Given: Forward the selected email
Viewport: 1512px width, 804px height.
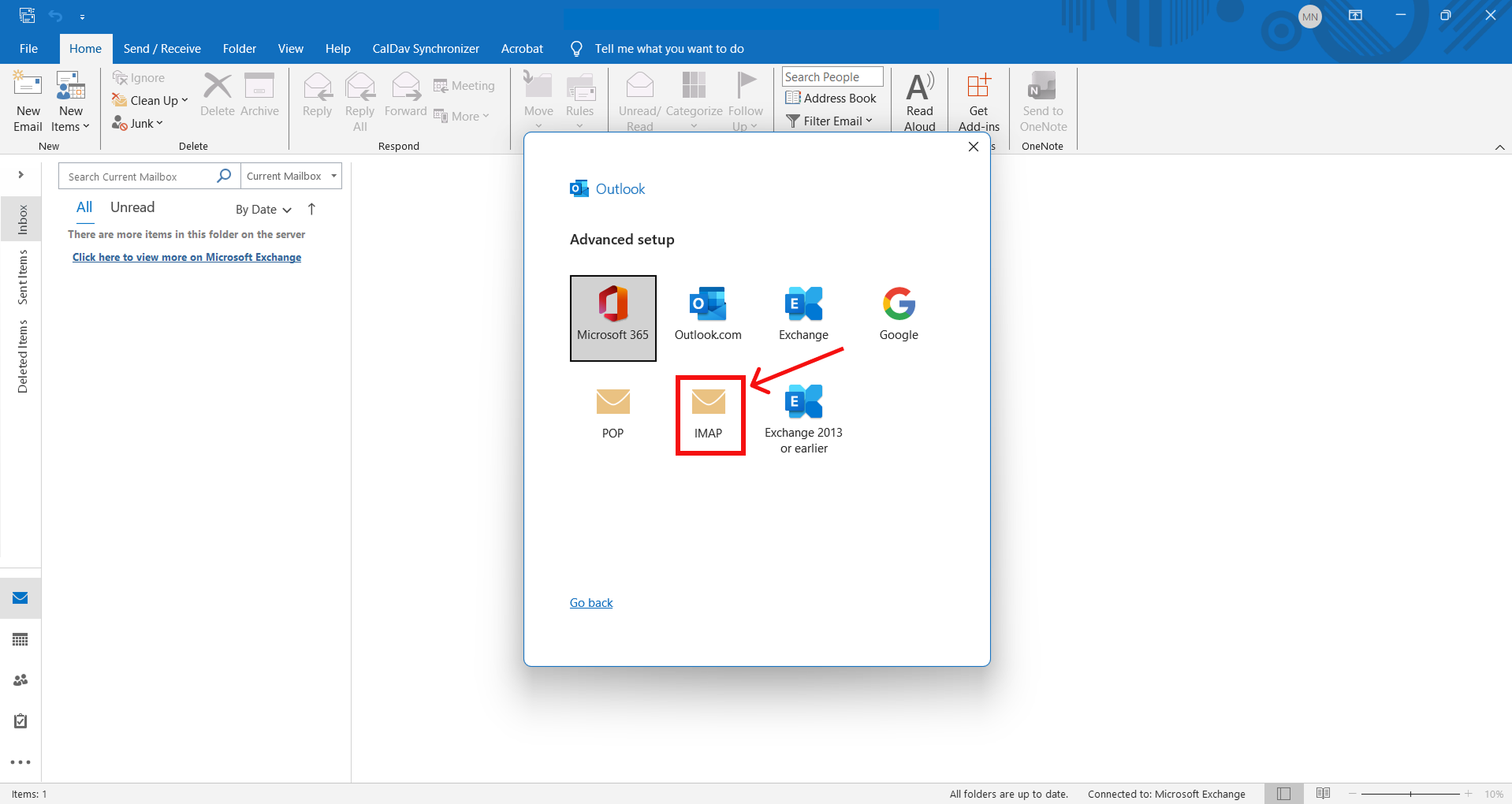Looking at the screenshot, I should (406, 95).
